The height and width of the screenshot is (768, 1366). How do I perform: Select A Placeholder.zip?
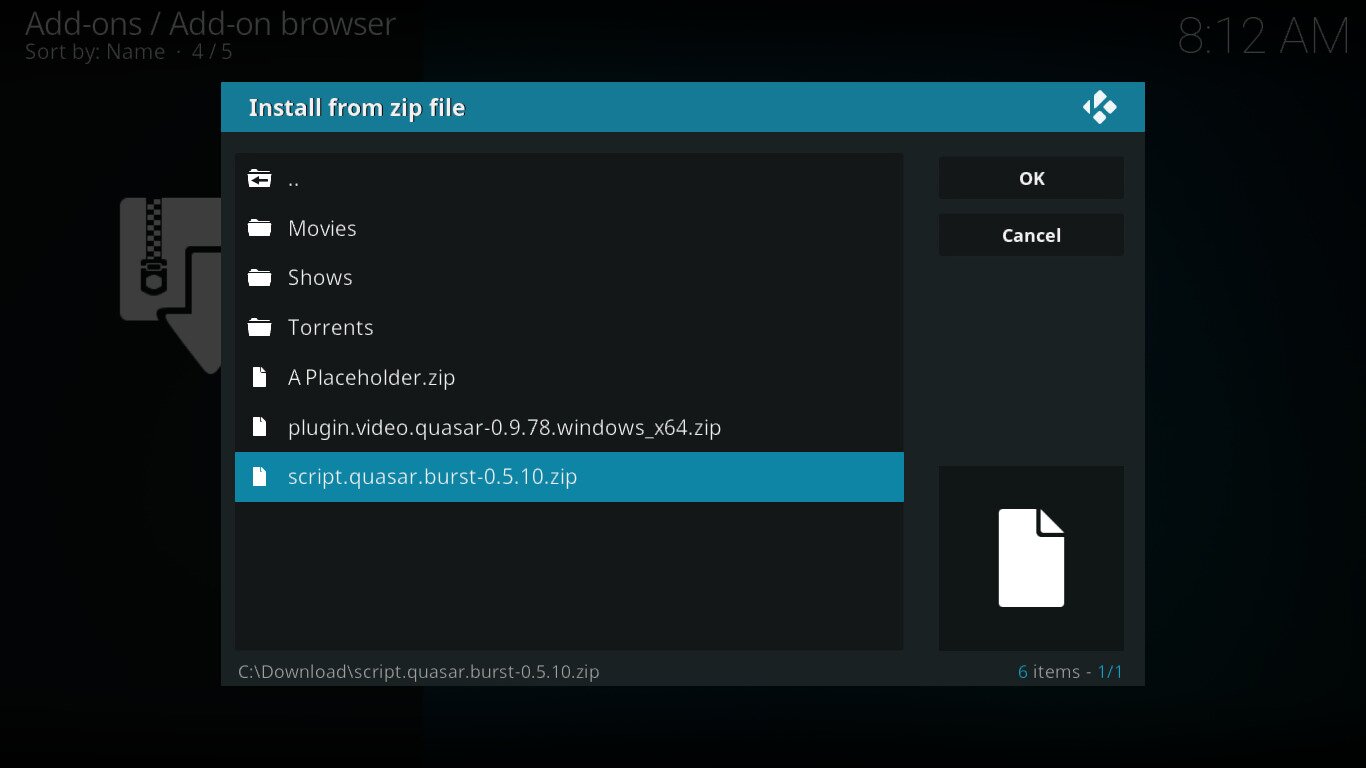(569, 377)
